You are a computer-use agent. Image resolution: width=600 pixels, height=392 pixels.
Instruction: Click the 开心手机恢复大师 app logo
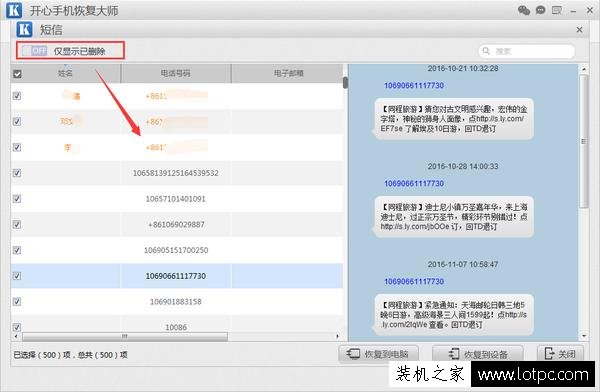coord(14,10)
